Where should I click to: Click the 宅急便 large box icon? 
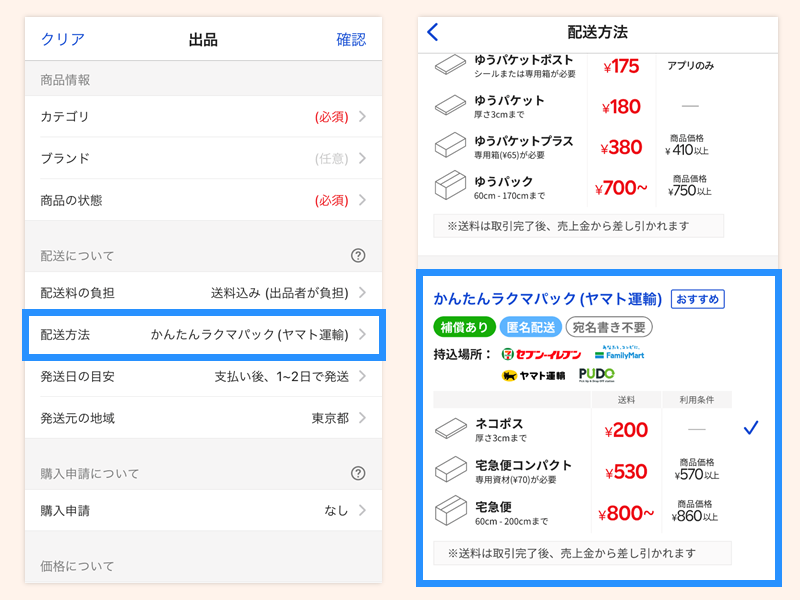[x=451, y=510]
